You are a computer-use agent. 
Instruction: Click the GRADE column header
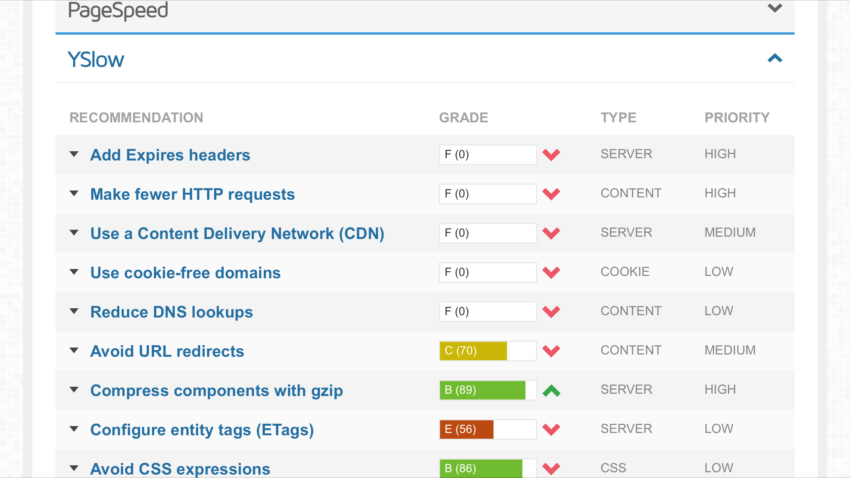pyautogui.click(x=463, y=118)
